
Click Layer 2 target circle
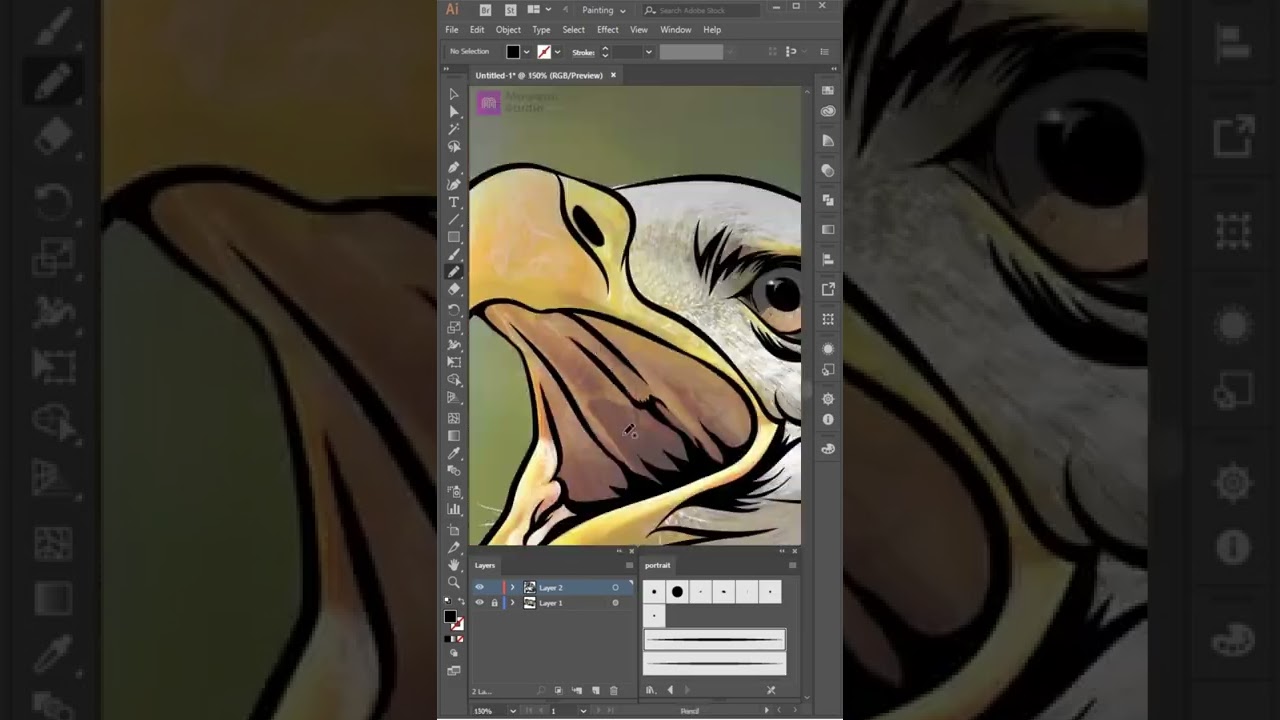615,587
